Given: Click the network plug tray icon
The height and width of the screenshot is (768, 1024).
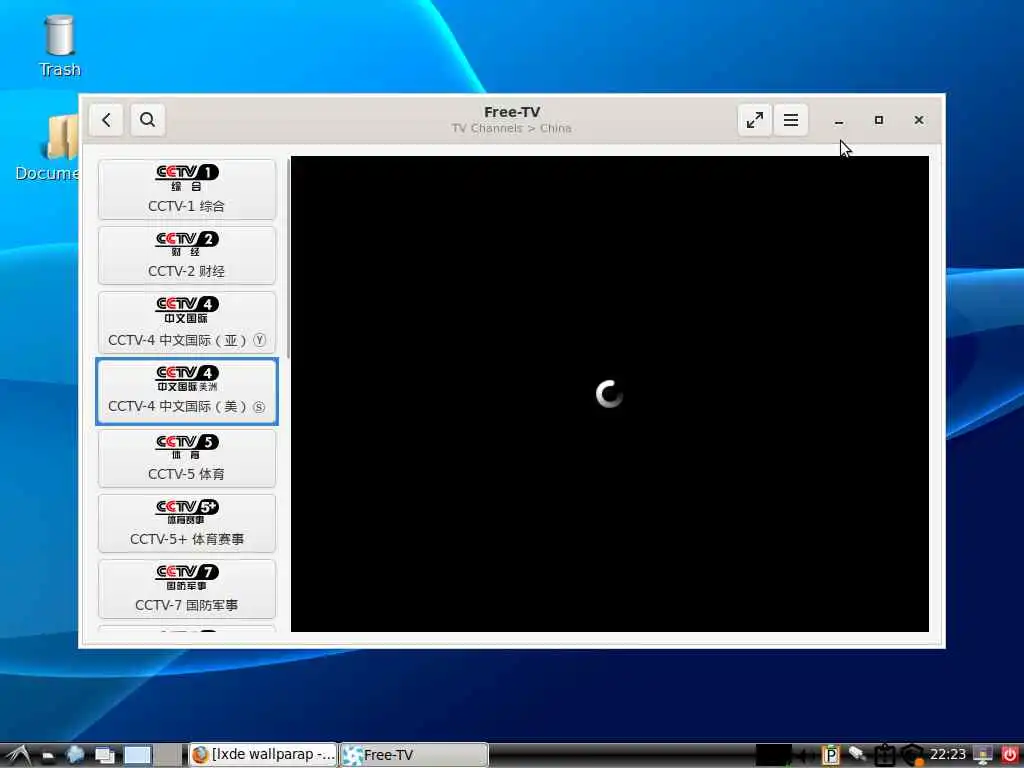Looking at the screenshot, I should click(857, 755).
